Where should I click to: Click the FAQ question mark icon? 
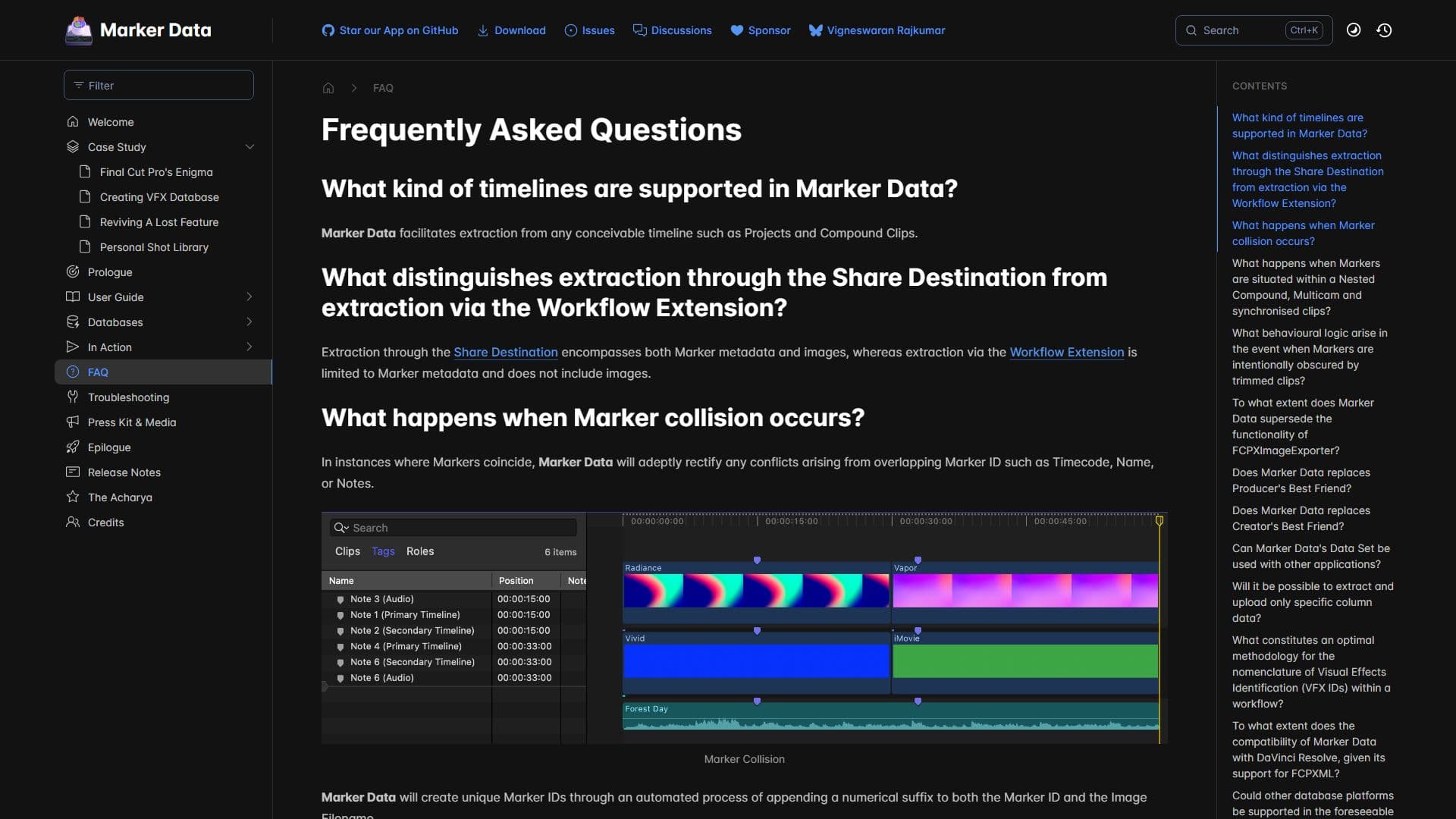point(73,372)
